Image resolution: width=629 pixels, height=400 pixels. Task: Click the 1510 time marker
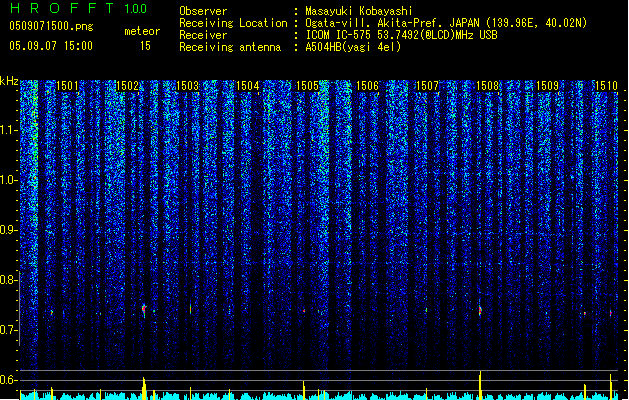coord(607,85)
